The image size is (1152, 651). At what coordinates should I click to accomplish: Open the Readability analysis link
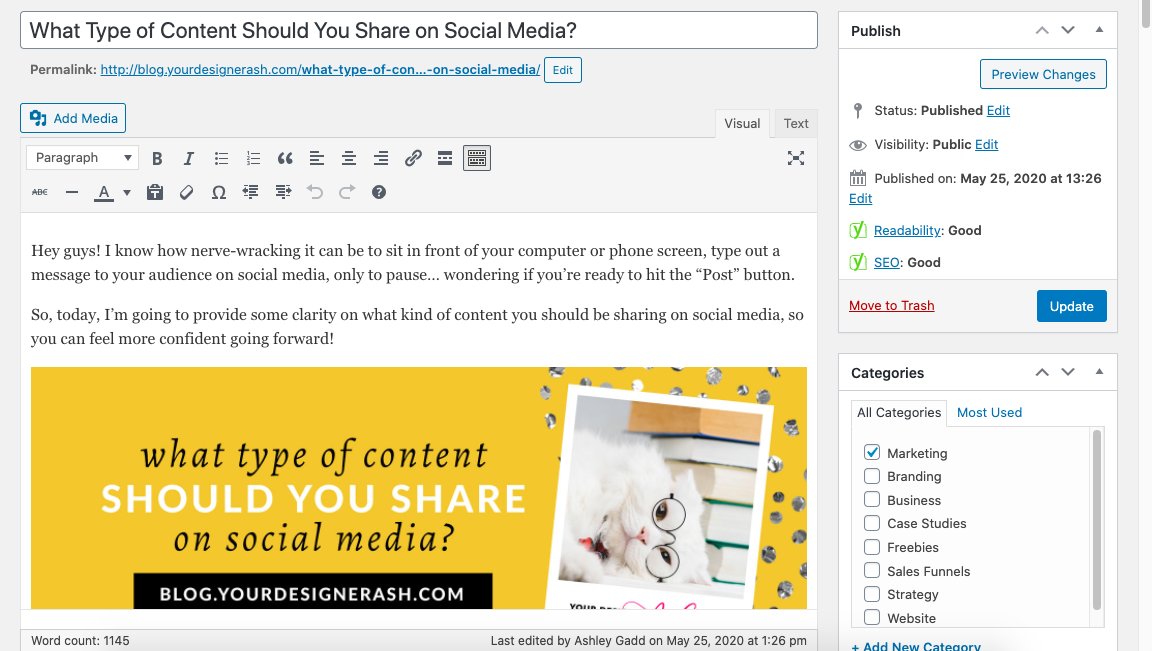click(x=907, y=231)
